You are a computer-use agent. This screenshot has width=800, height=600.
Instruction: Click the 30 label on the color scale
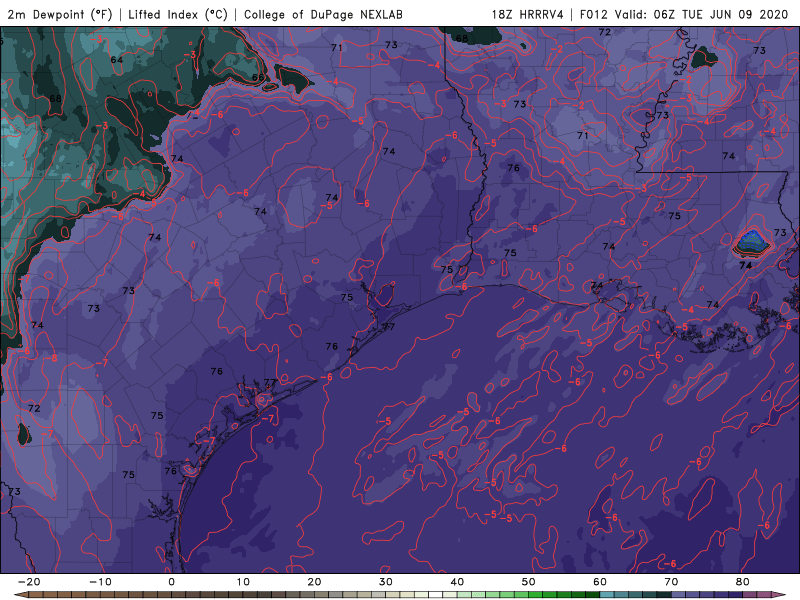(x=386, y=582)
